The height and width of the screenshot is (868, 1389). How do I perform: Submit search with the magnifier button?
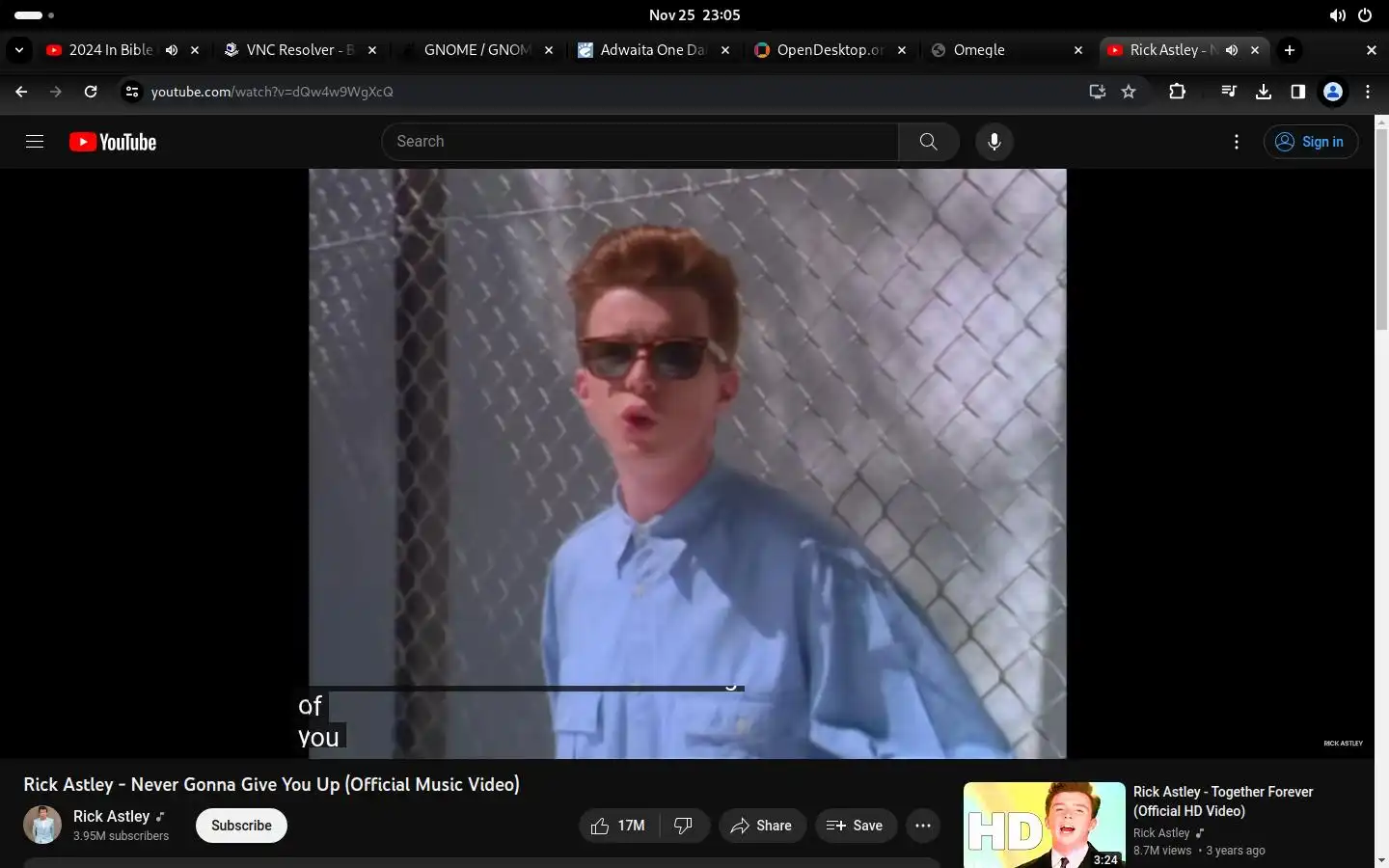[x=929, y=142]
